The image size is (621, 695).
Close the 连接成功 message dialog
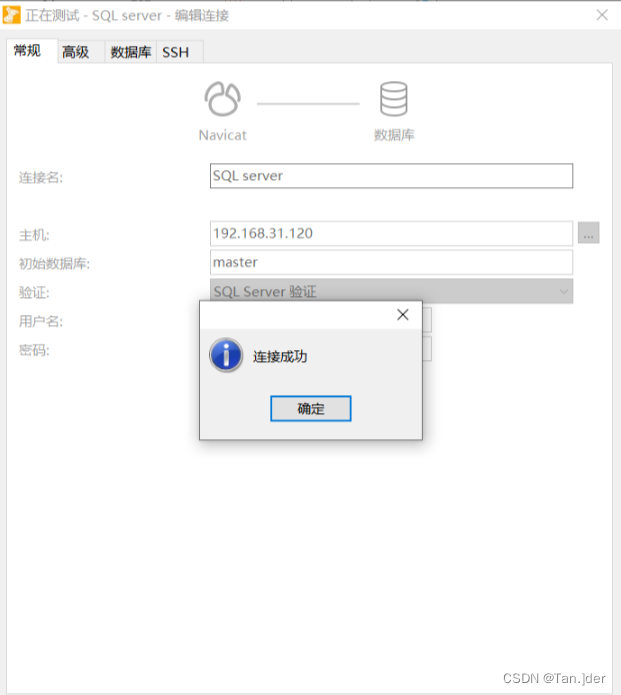(x=402, y=315)
